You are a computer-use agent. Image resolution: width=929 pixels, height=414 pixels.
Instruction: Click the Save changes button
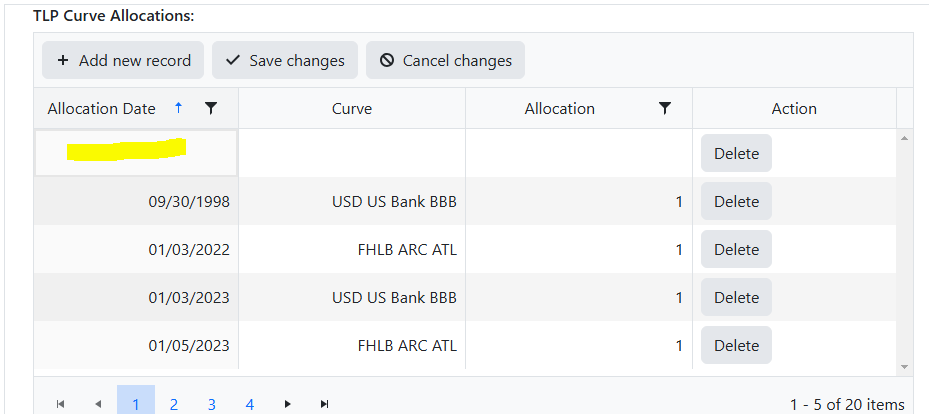pyautogui.click(x=285, y=60)
